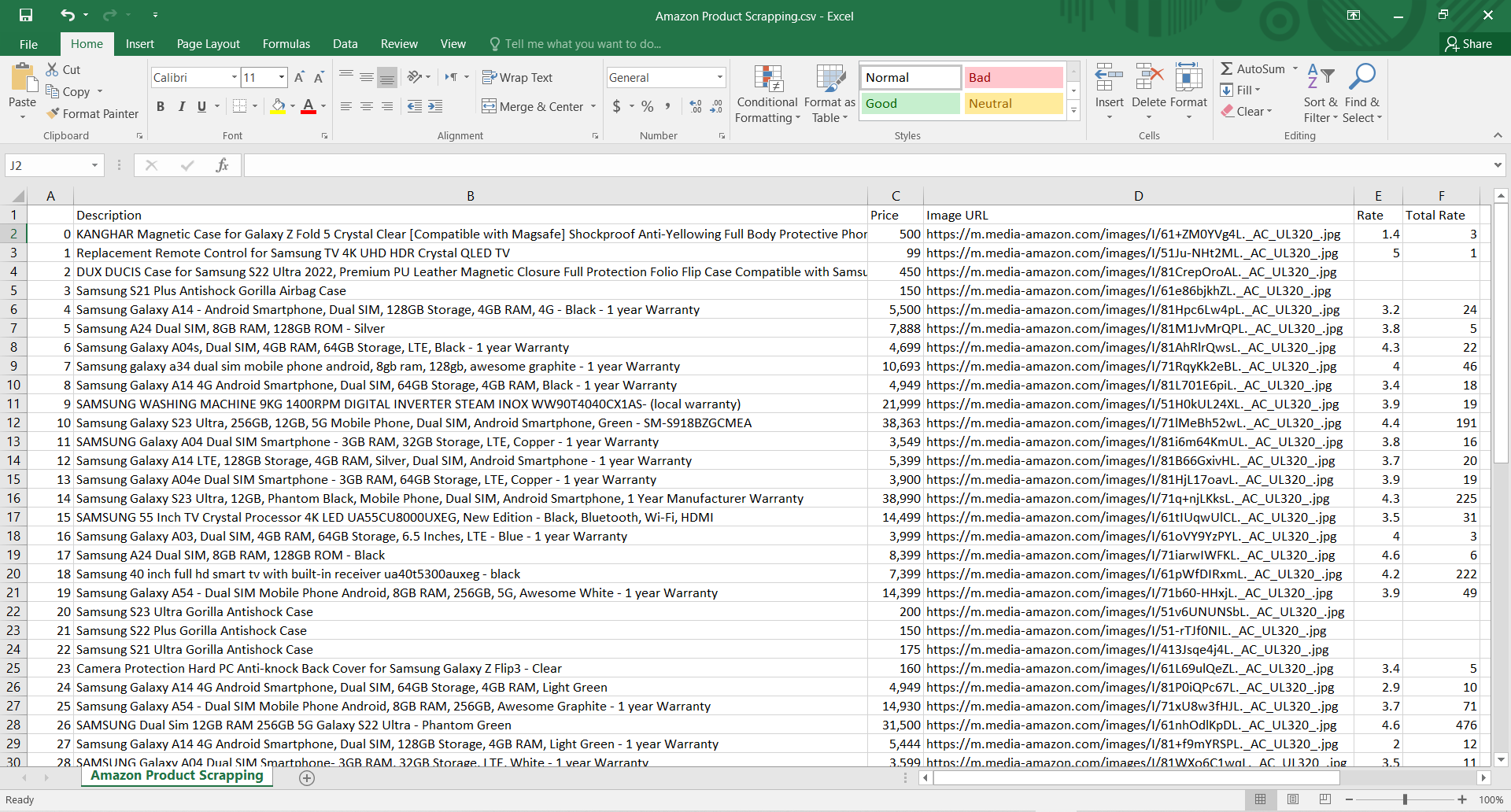Apply Comma Style formatting
This screenshot has height=812, width=1511.
(667, 106)
